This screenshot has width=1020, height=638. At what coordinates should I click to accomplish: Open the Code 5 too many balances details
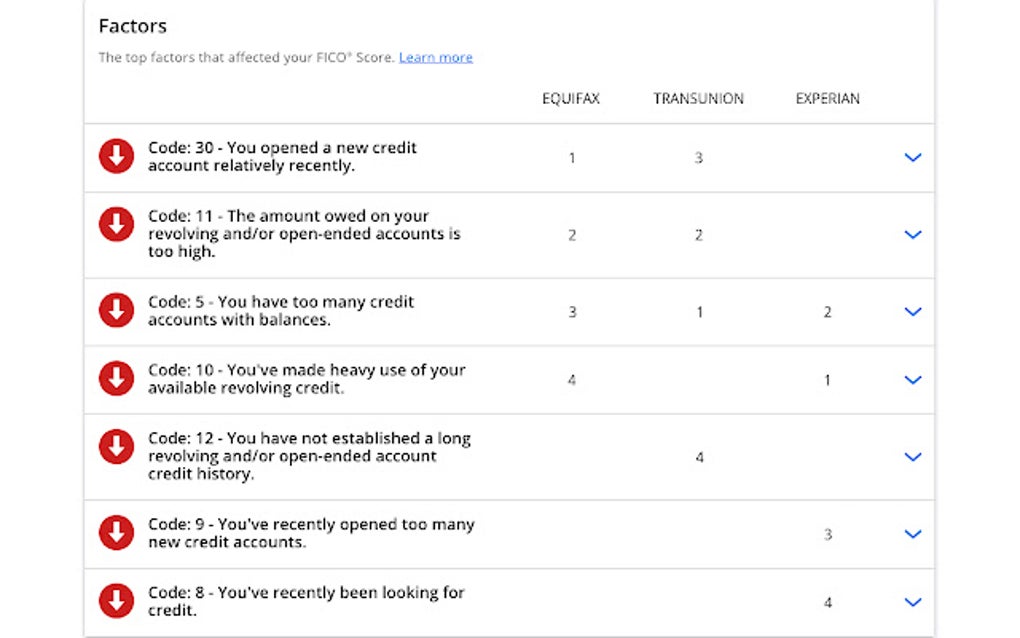point(912,311)
